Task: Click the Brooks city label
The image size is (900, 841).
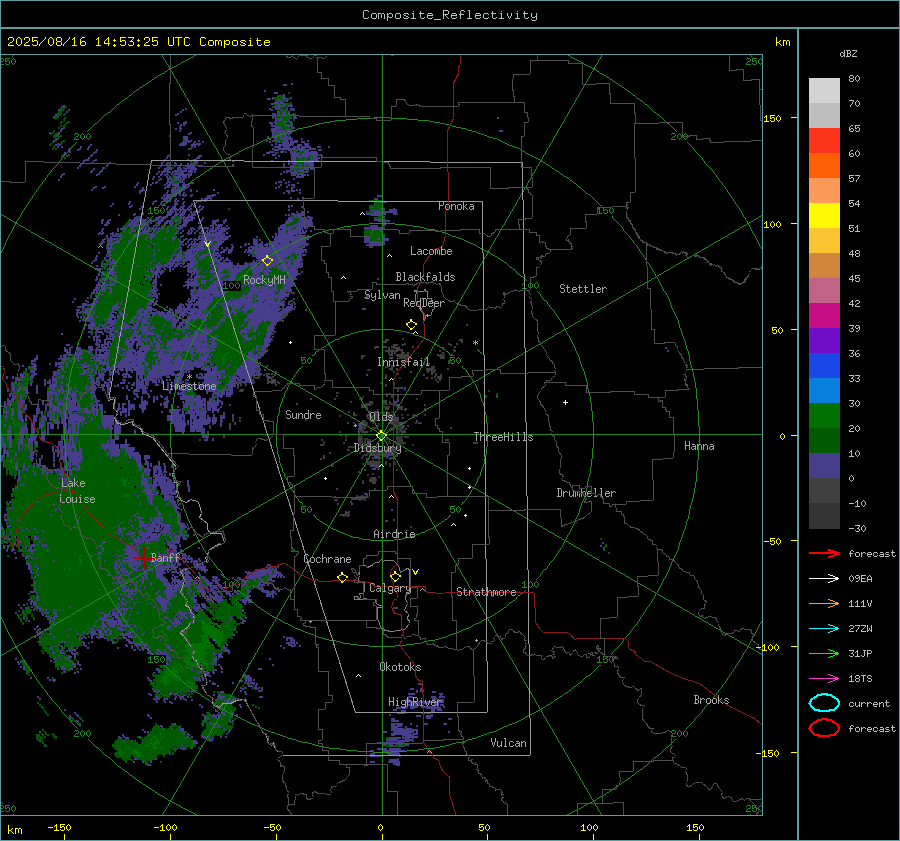Action: tap(711, 700)
